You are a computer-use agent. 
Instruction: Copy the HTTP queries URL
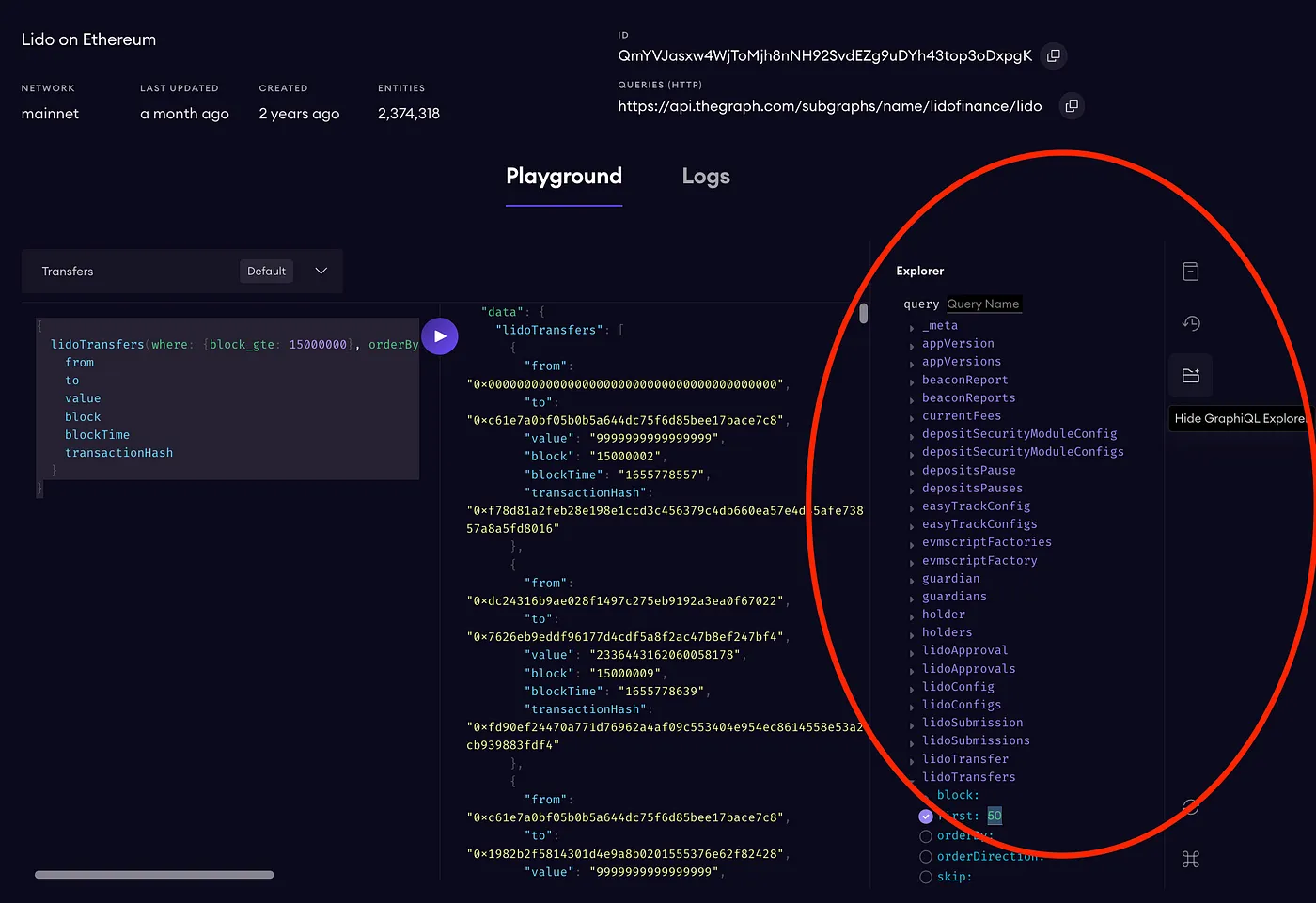coord(1072,106)
